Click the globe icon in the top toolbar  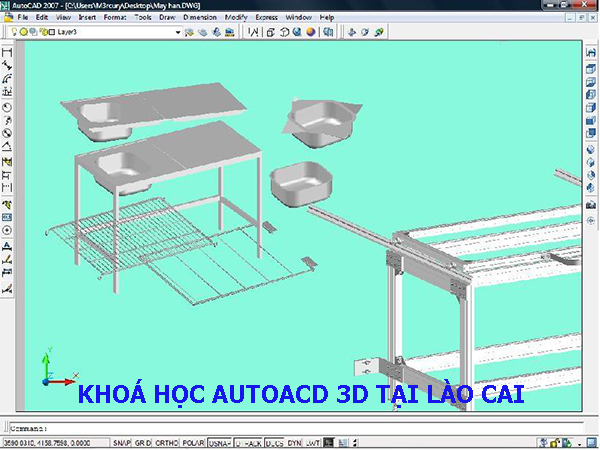point(297,32)
